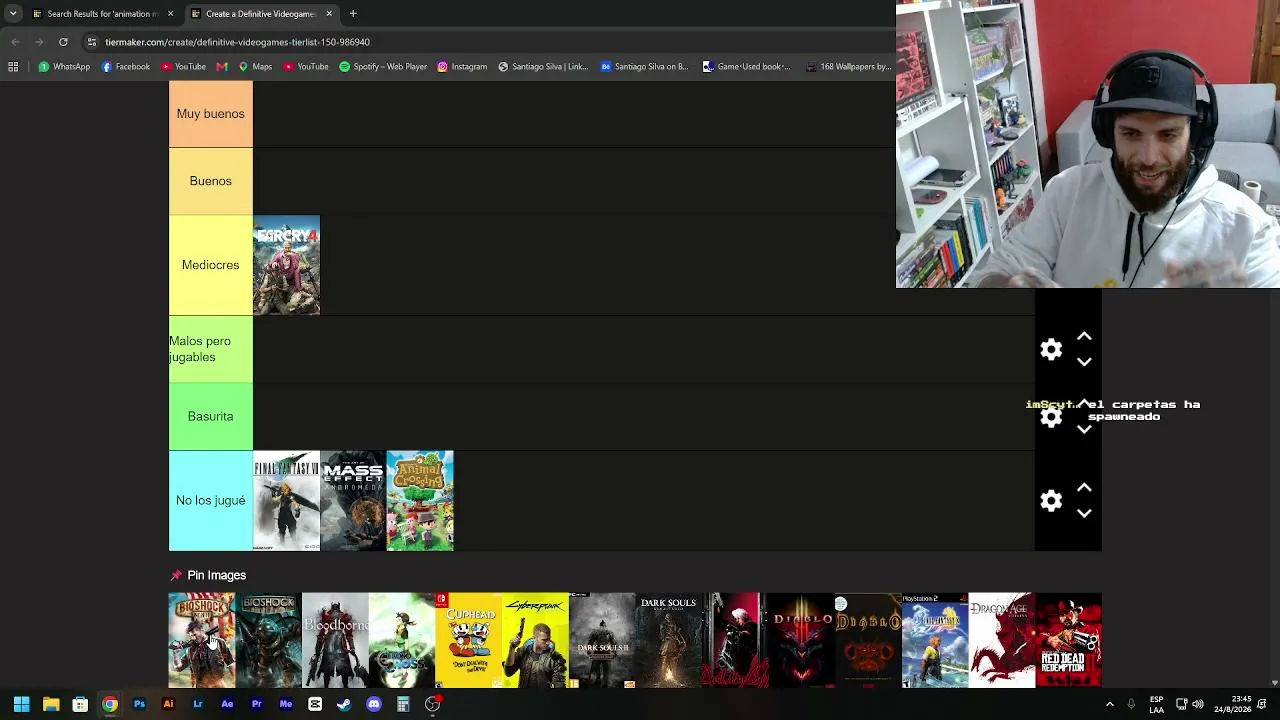Close the 'Create a Definitive Videogame' tab

click(329, 14)
